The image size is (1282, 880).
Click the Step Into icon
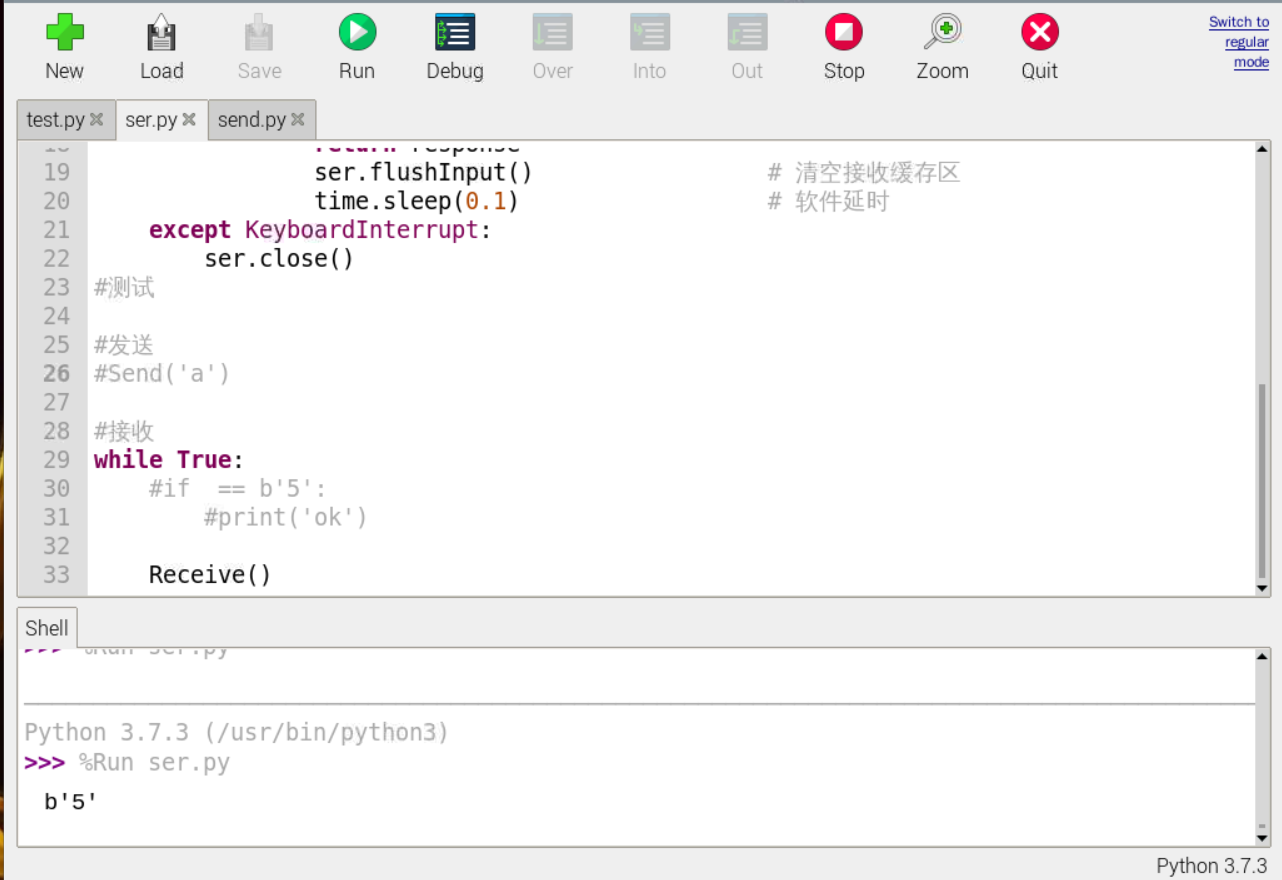pyautogui.click(x=650, y=32)
